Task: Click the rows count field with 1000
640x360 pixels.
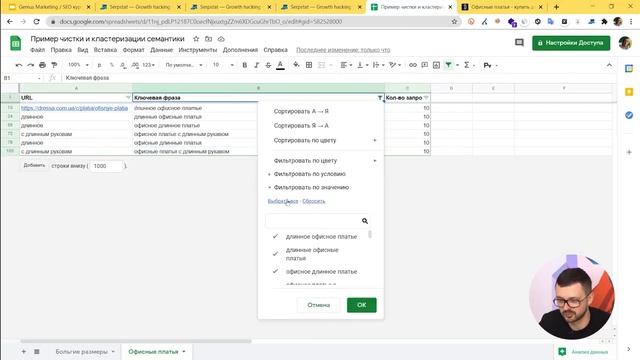Action: click(x=106, y=166)
